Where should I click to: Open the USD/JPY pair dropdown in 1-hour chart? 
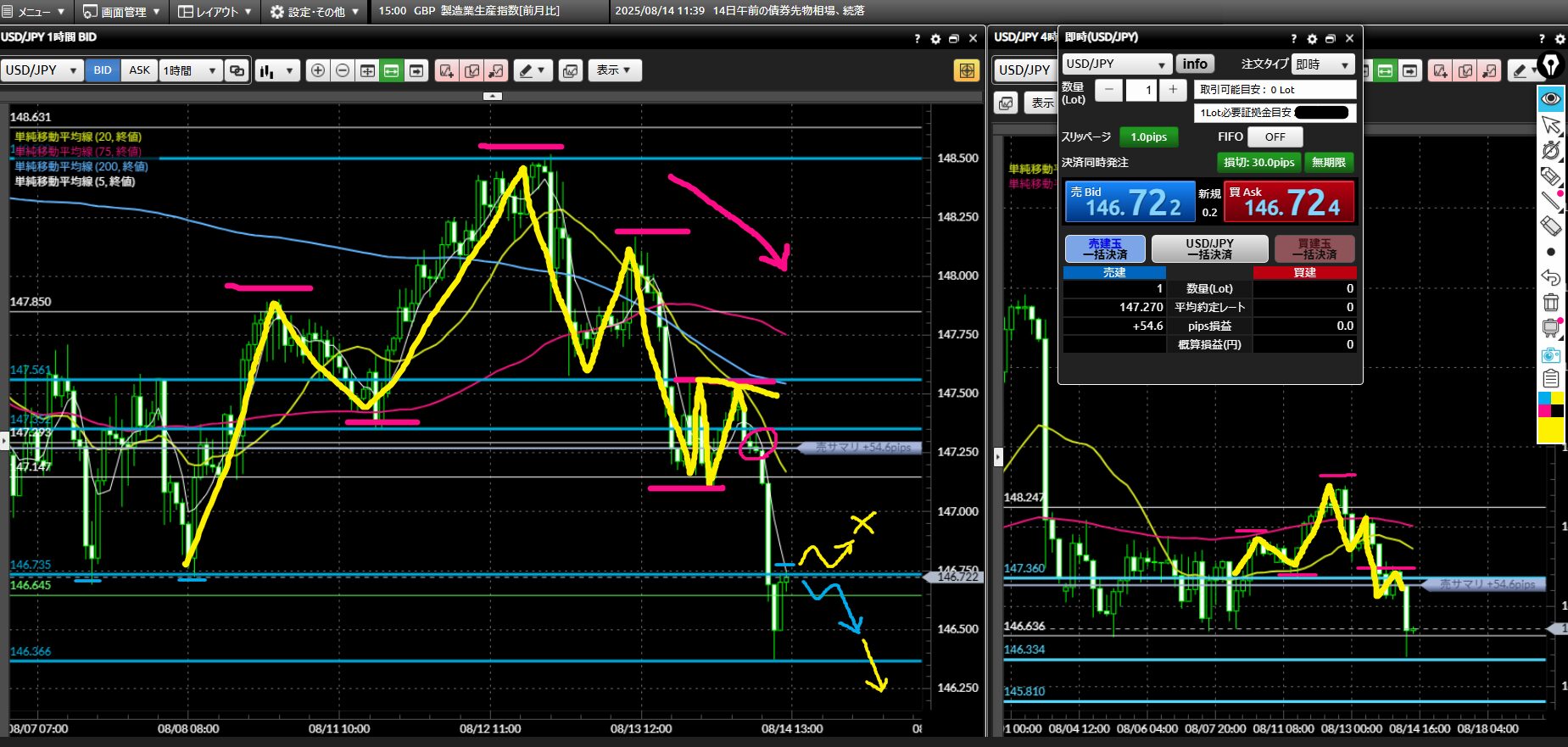coord(42,70)
